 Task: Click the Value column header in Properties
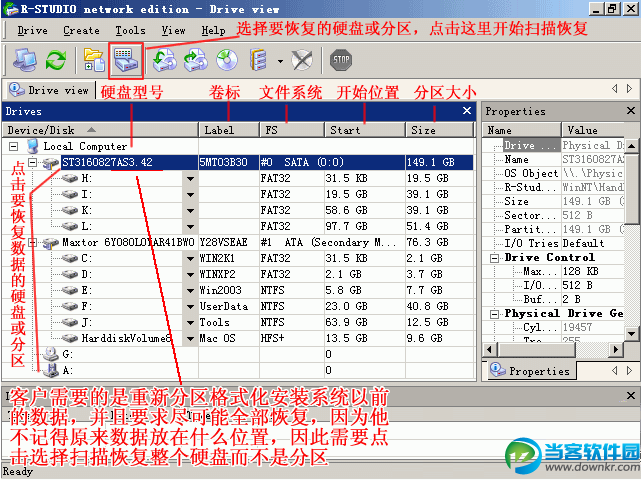coord(593,130)
